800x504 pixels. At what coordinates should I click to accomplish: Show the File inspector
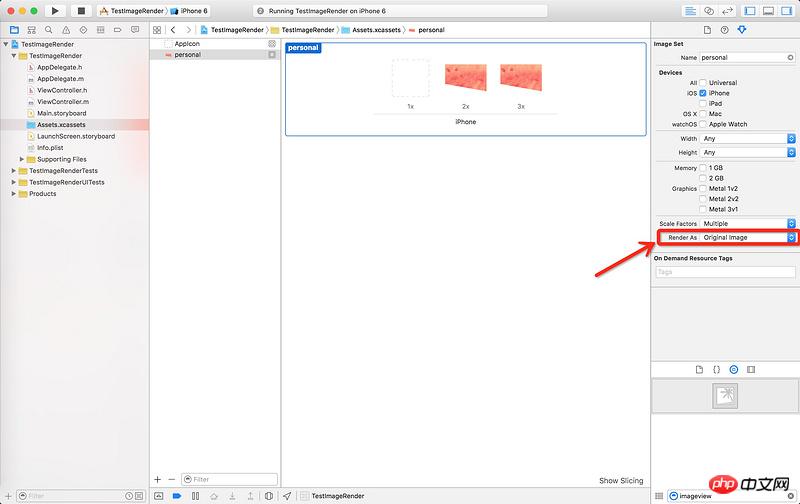tap(707, 30)
